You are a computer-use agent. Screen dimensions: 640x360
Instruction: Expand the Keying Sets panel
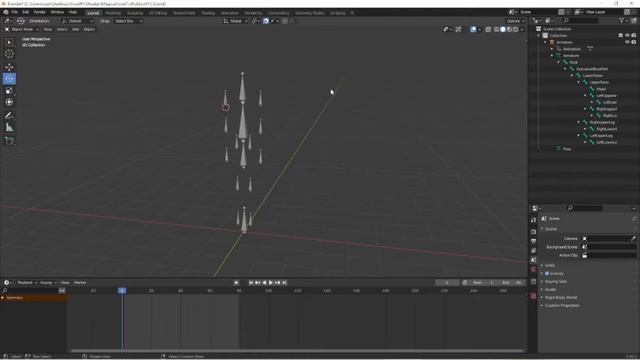pos(556,282)
